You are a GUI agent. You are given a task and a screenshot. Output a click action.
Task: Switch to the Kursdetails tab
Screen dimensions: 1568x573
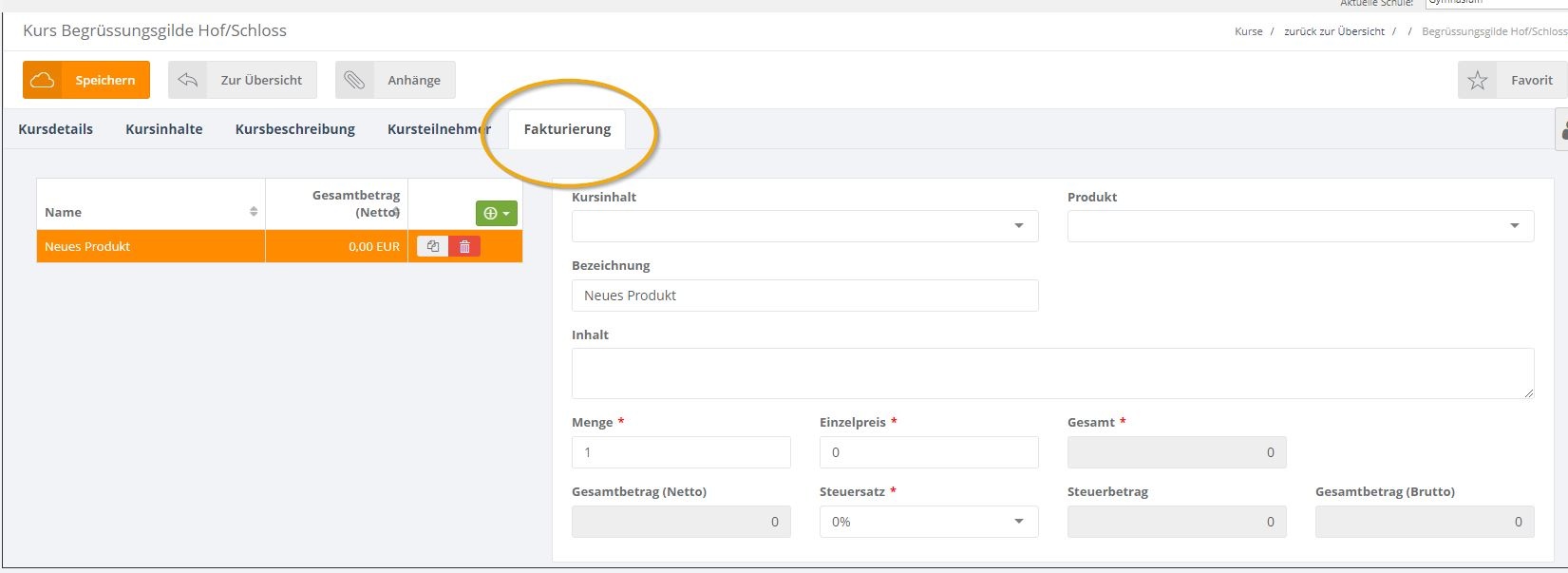point(56,129)
